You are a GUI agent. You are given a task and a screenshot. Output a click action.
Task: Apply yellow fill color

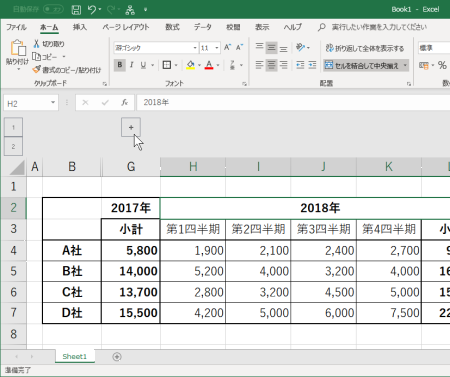click(191, 65)
